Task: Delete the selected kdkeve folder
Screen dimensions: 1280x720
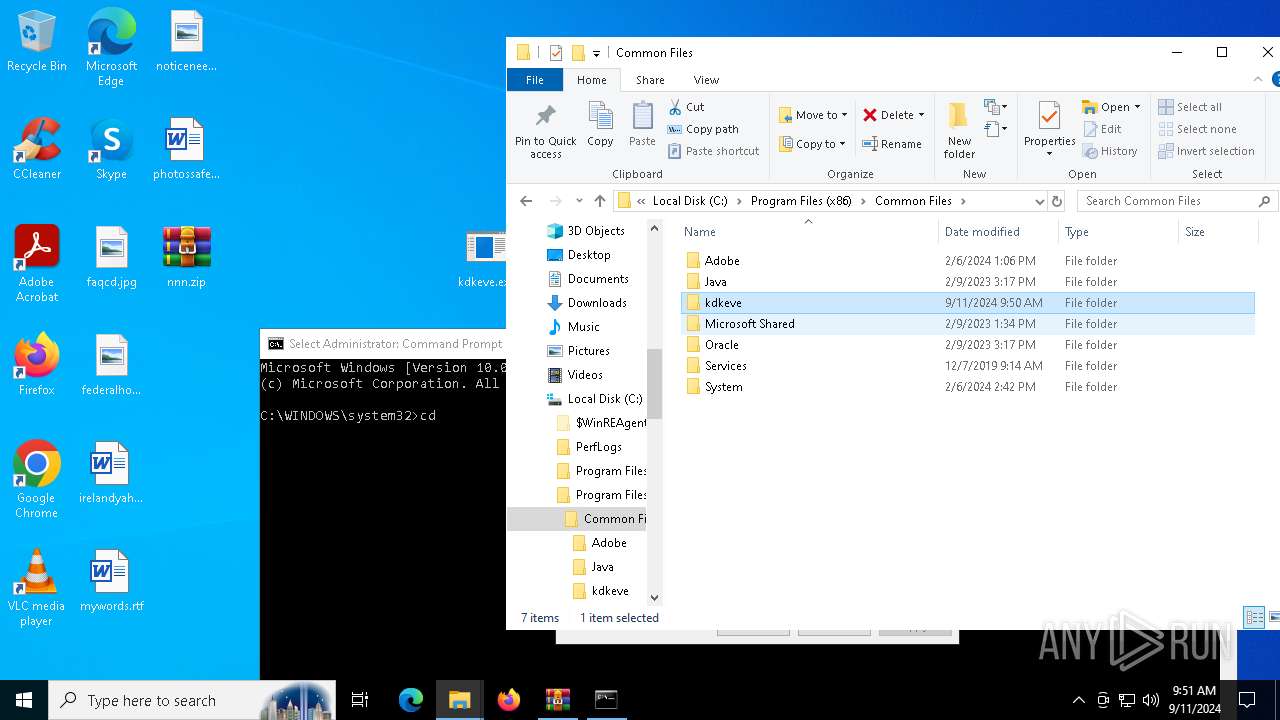Action: point(888,115)
